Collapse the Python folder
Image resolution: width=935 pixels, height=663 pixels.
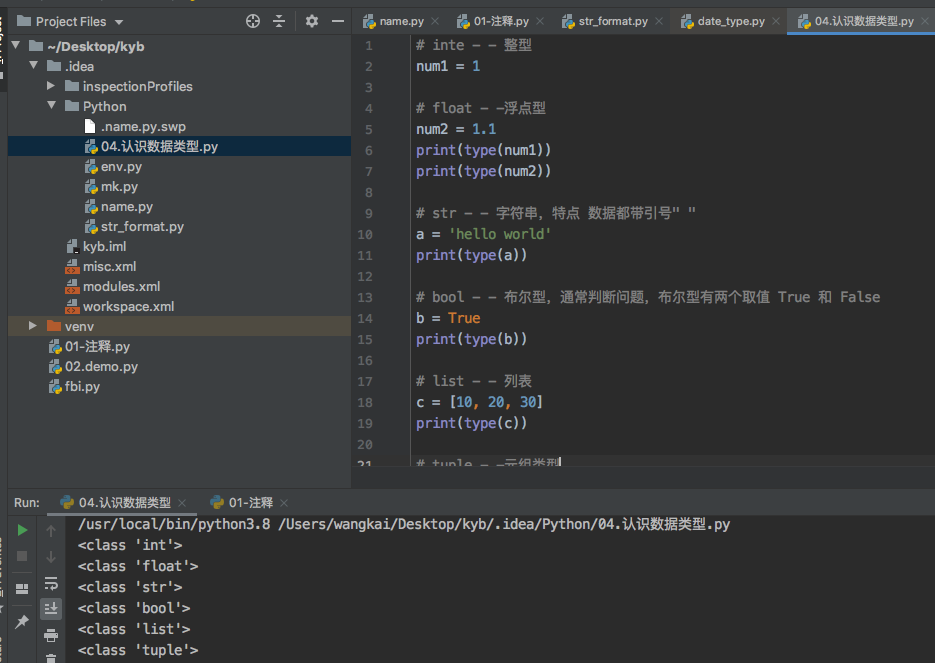pyautogui.click(x=51, y=106)
